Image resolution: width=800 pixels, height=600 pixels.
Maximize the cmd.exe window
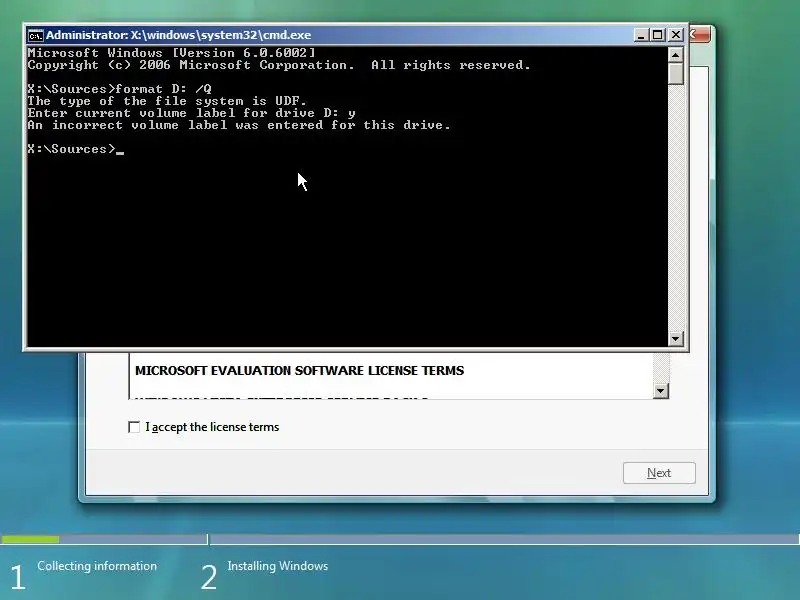point(658,35)
